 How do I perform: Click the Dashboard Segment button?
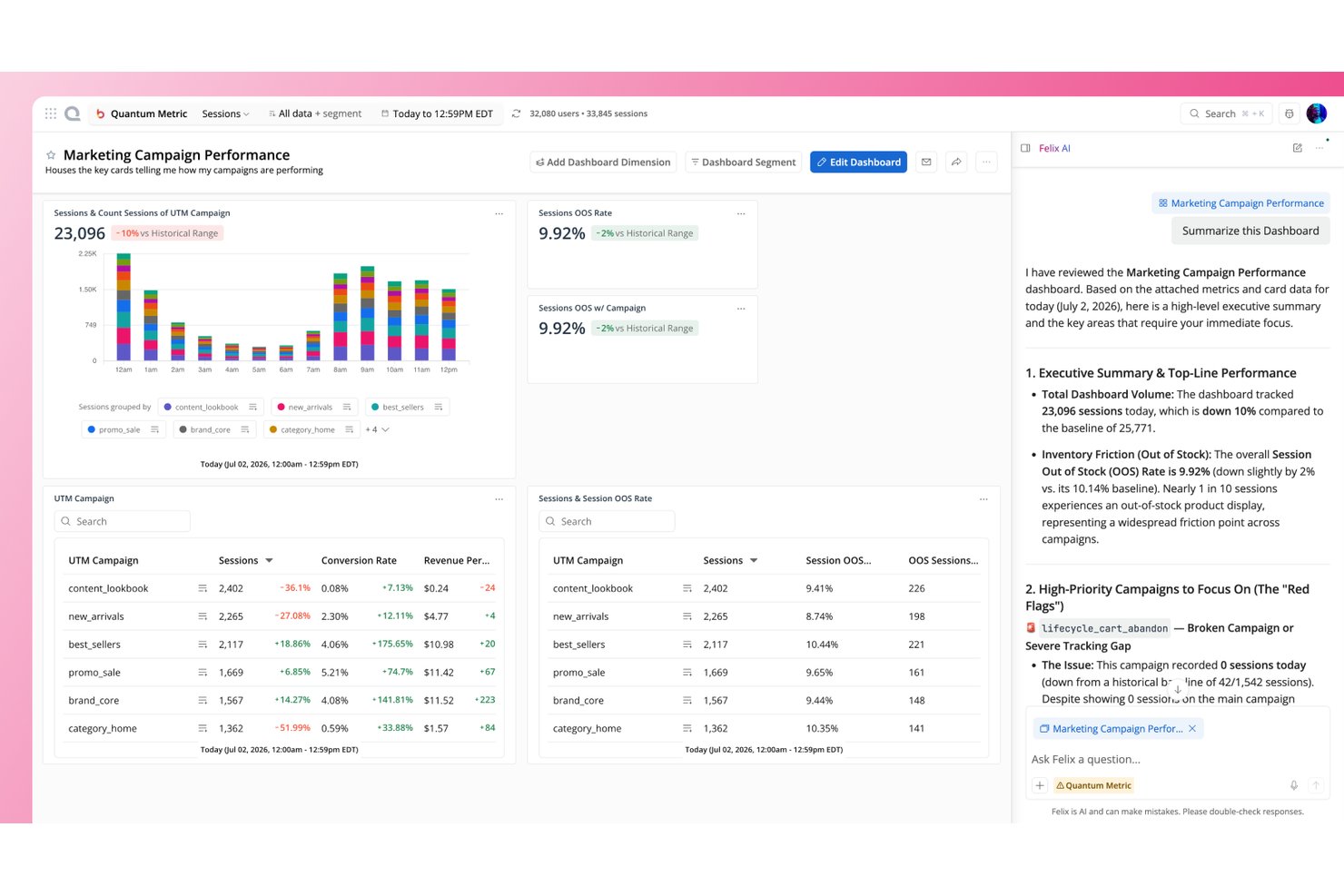tap(744, 162)
